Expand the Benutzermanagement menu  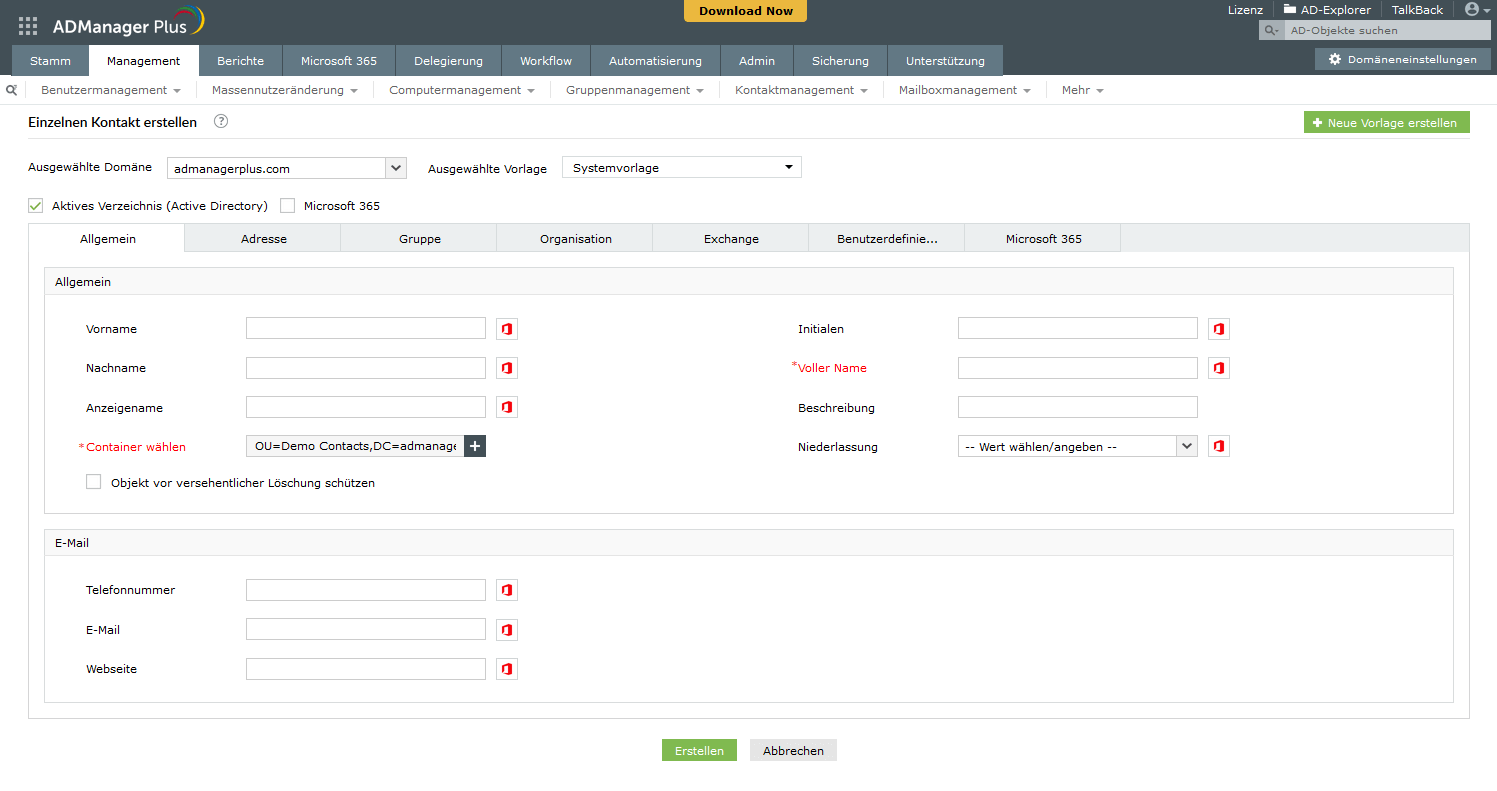111,90
